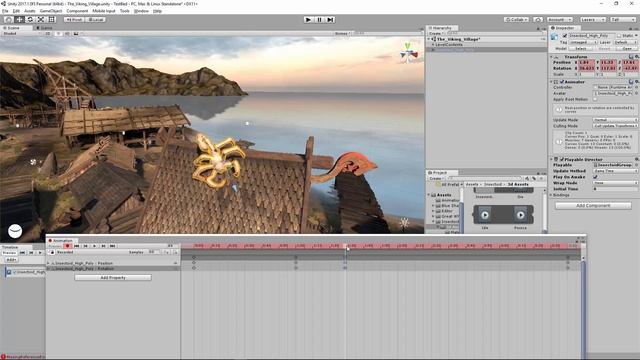Play the animation clip in Animation window
Image resolution: width=640 pixels, height=360 pixels.
[94, 246]
